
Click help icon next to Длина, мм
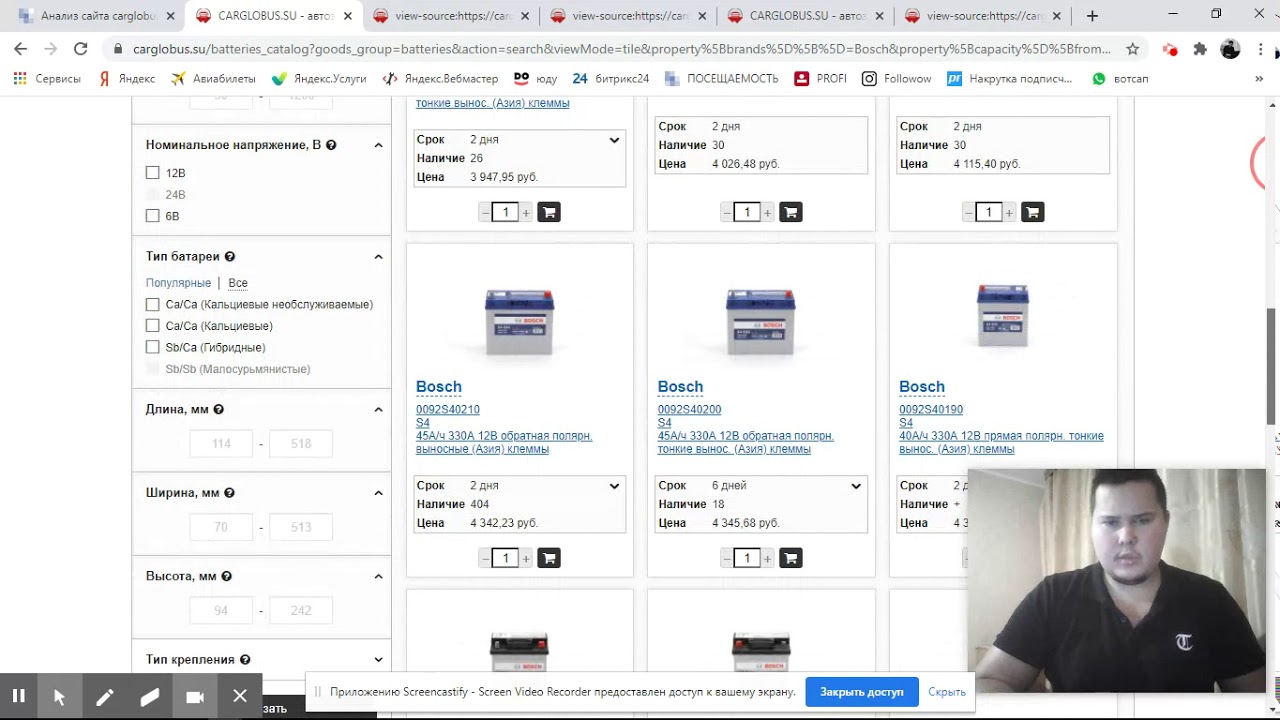pos(219,409)
